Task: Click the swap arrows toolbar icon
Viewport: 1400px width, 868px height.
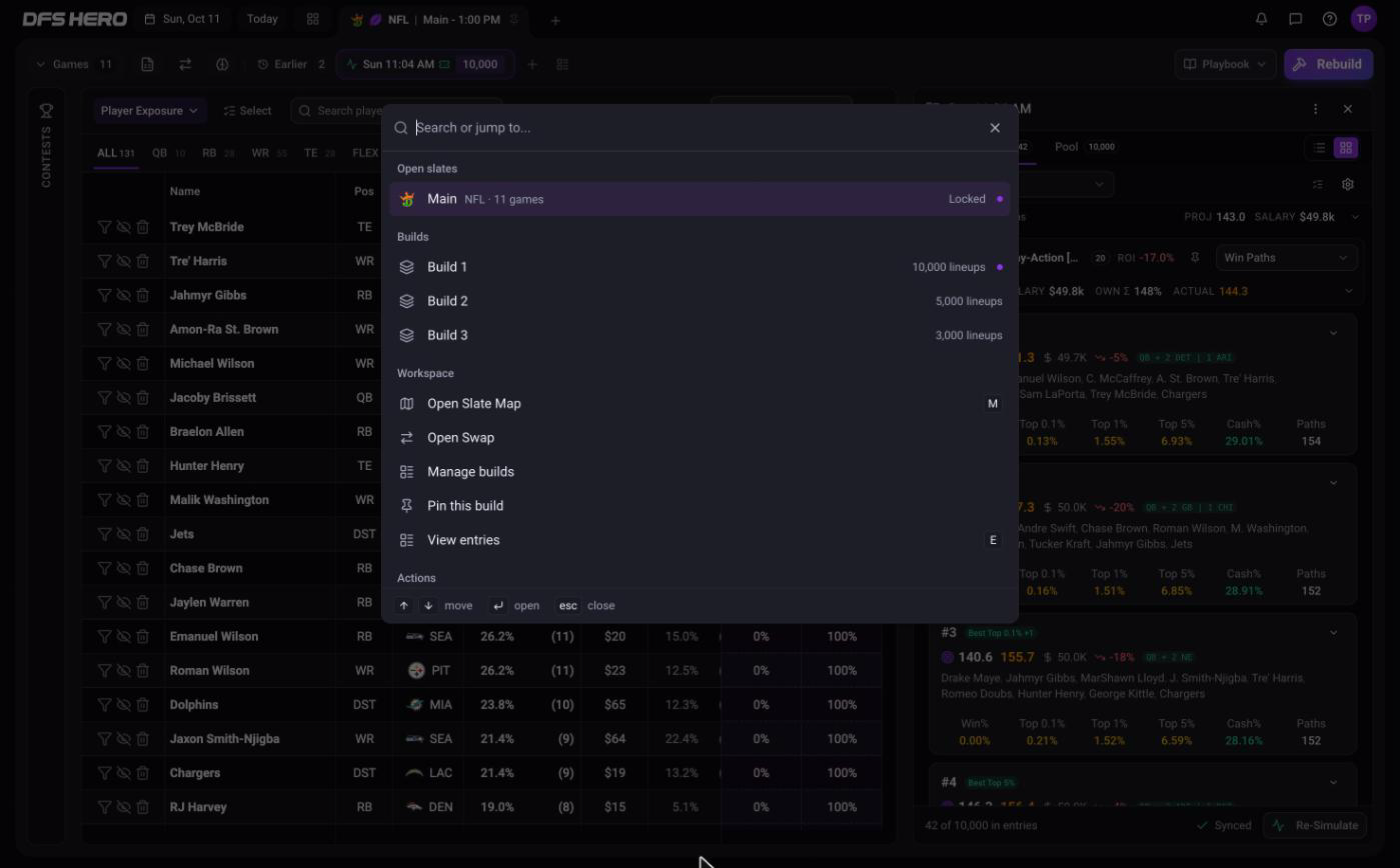Action: tap(185, 64)
